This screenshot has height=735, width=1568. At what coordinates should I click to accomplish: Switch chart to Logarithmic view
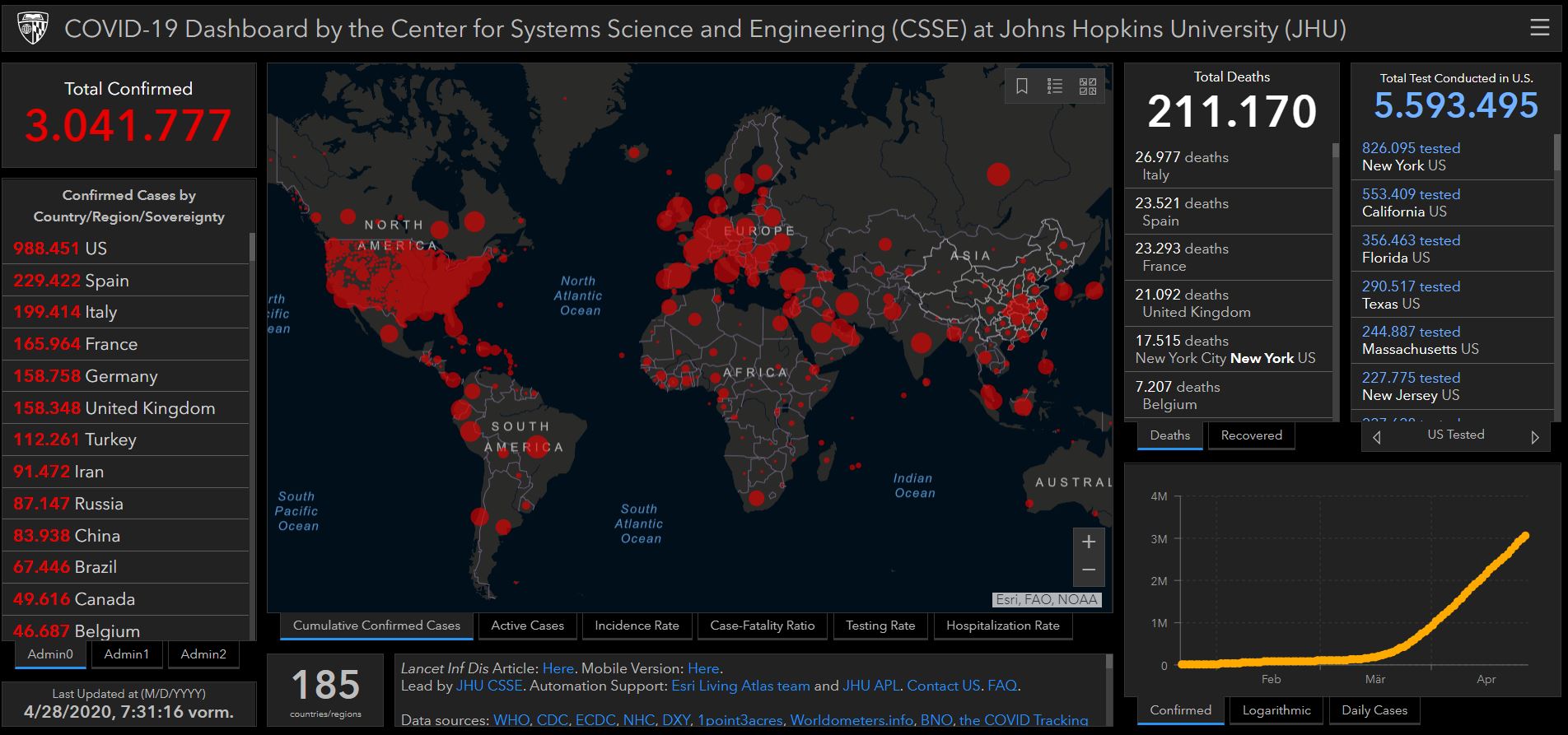click(x=1276, y=710)
